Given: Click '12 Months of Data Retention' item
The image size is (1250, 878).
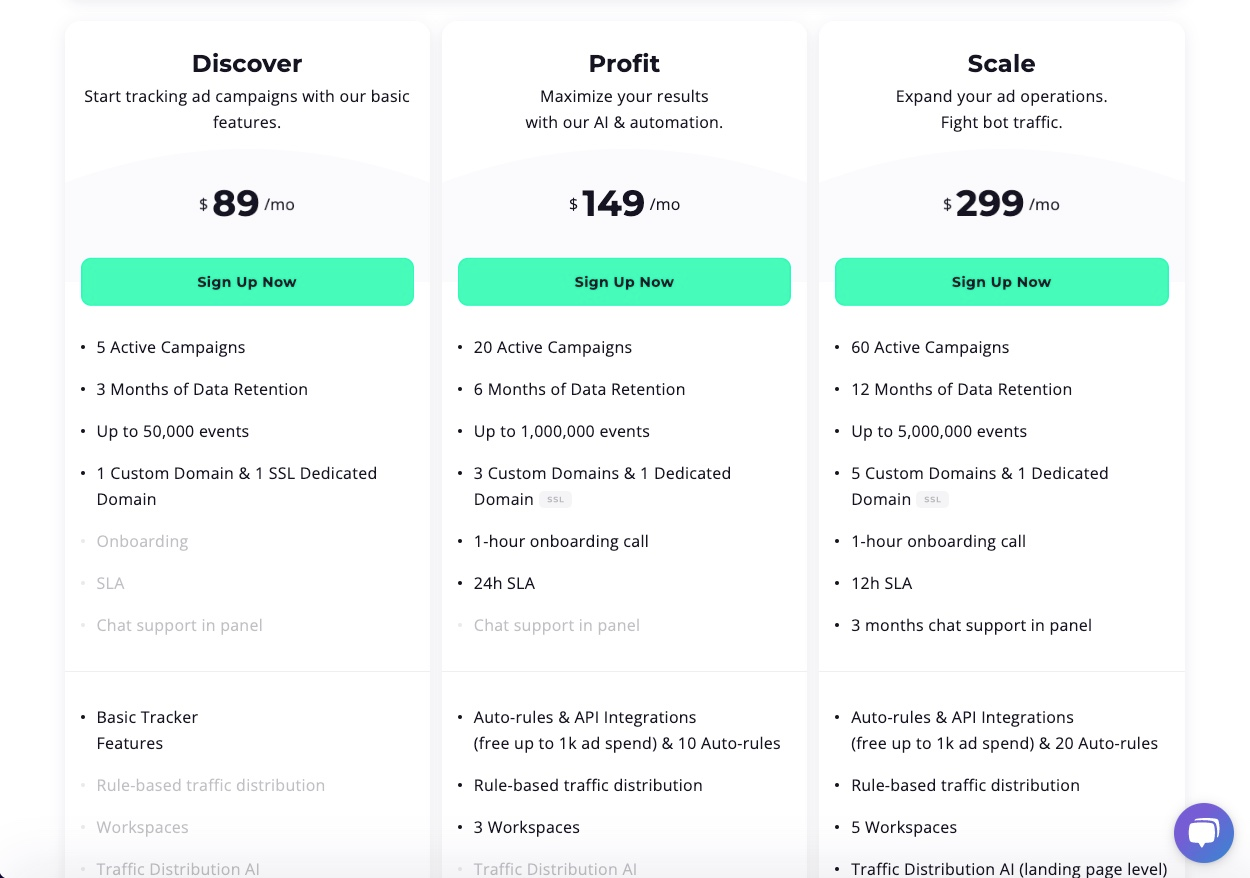Looking at the screenshot, I should coord(961,389).
